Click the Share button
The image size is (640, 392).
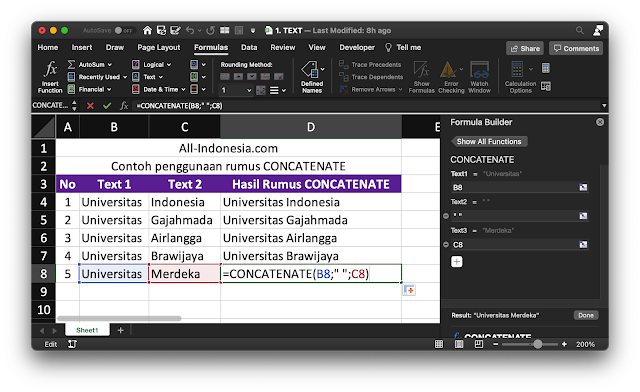pos(525,48)
